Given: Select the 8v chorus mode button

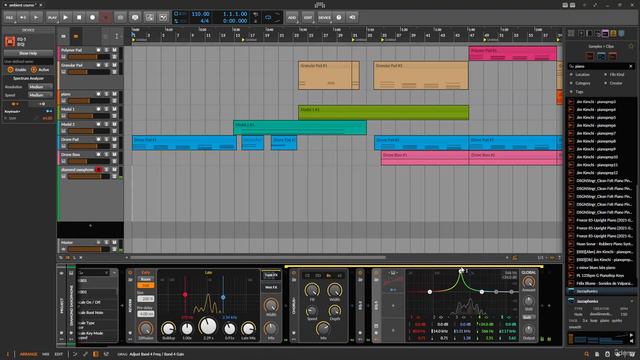Looking at the screenshot, I should [x=329, y=276].
